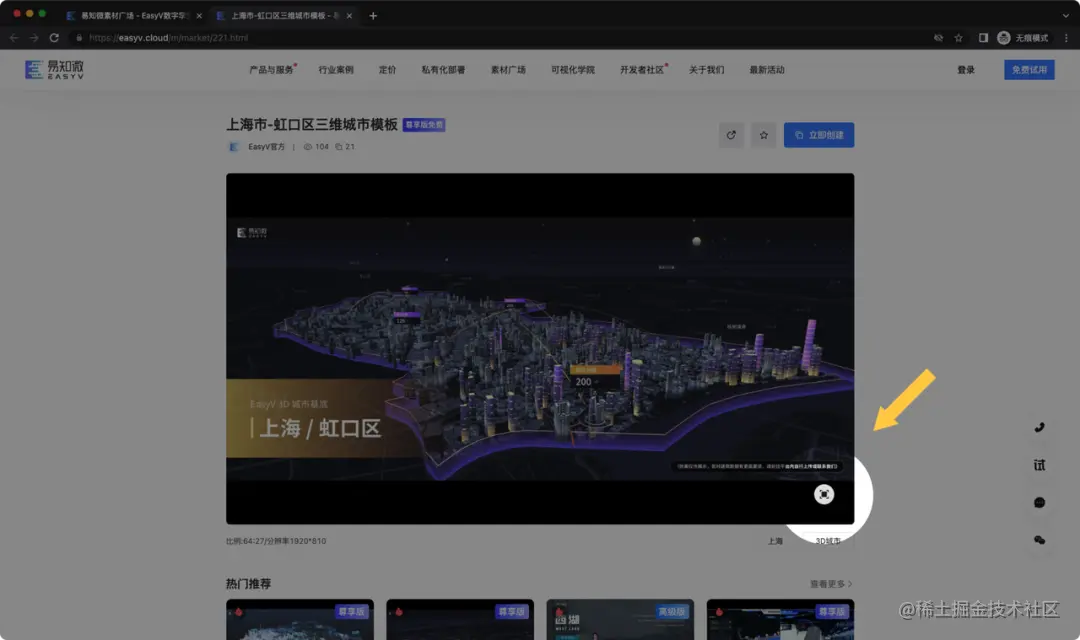Click the browser back arrow
The image size is (1080, 640).
(x=14, y=37)
